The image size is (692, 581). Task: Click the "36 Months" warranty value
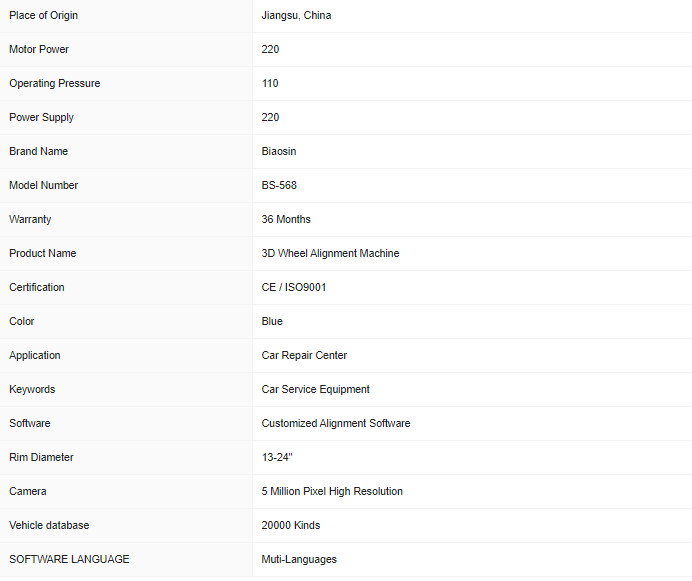tap(286, 219)
